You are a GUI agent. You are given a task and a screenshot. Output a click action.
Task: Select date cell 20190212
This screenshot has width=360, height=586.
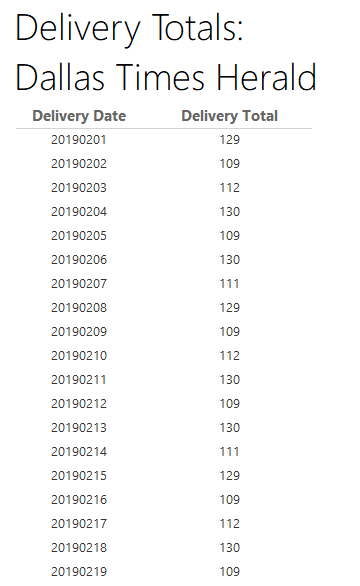(x=79, y=404)
